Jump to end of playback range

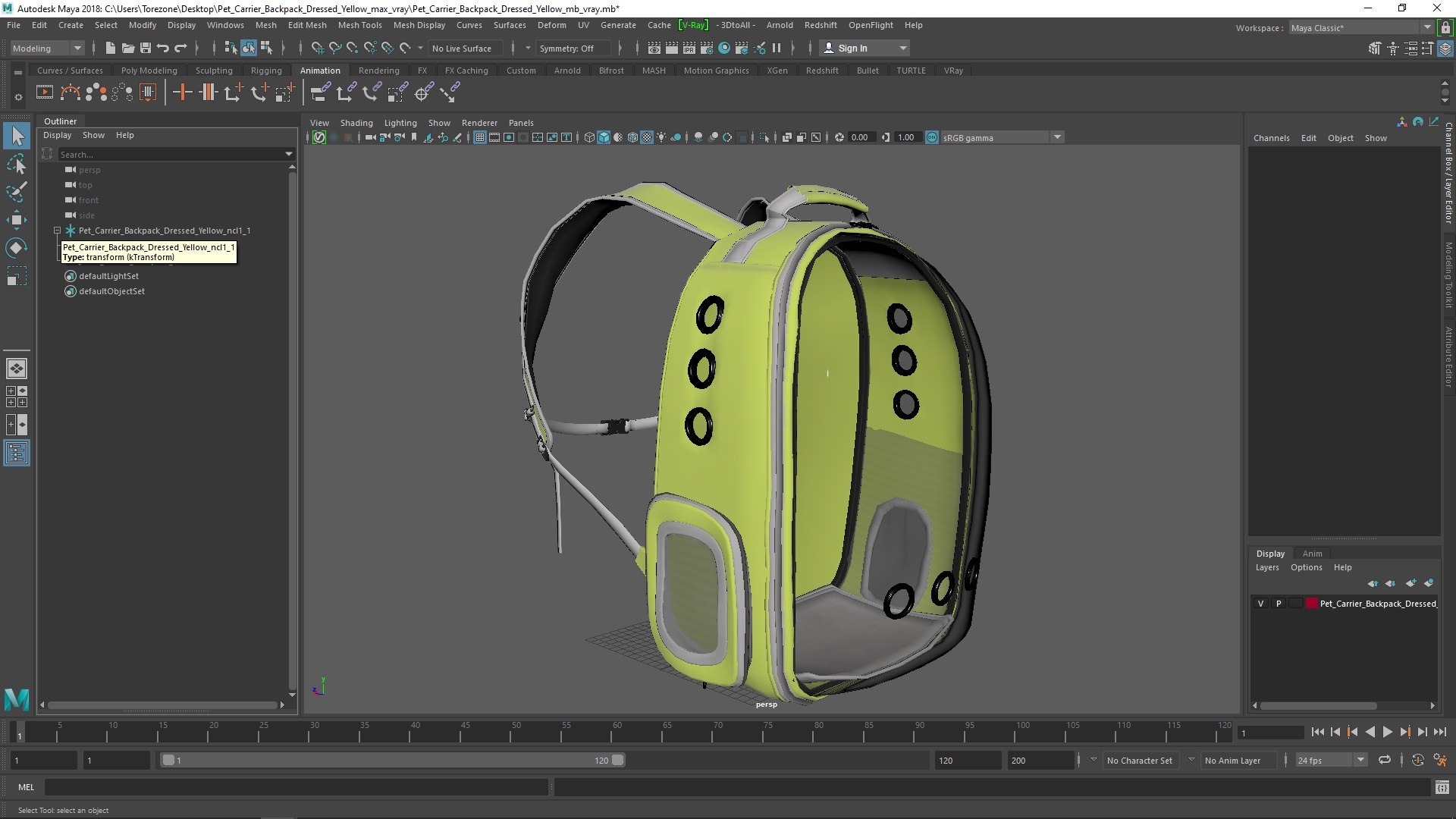(1440, 732)
